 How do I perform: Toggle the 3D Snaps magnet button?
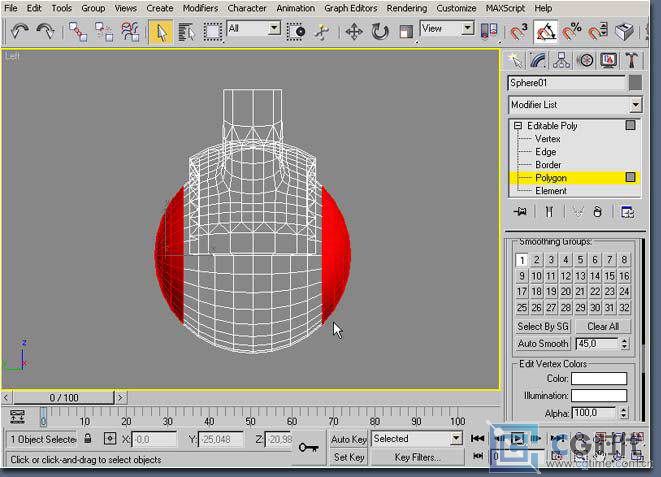point(518,32)
